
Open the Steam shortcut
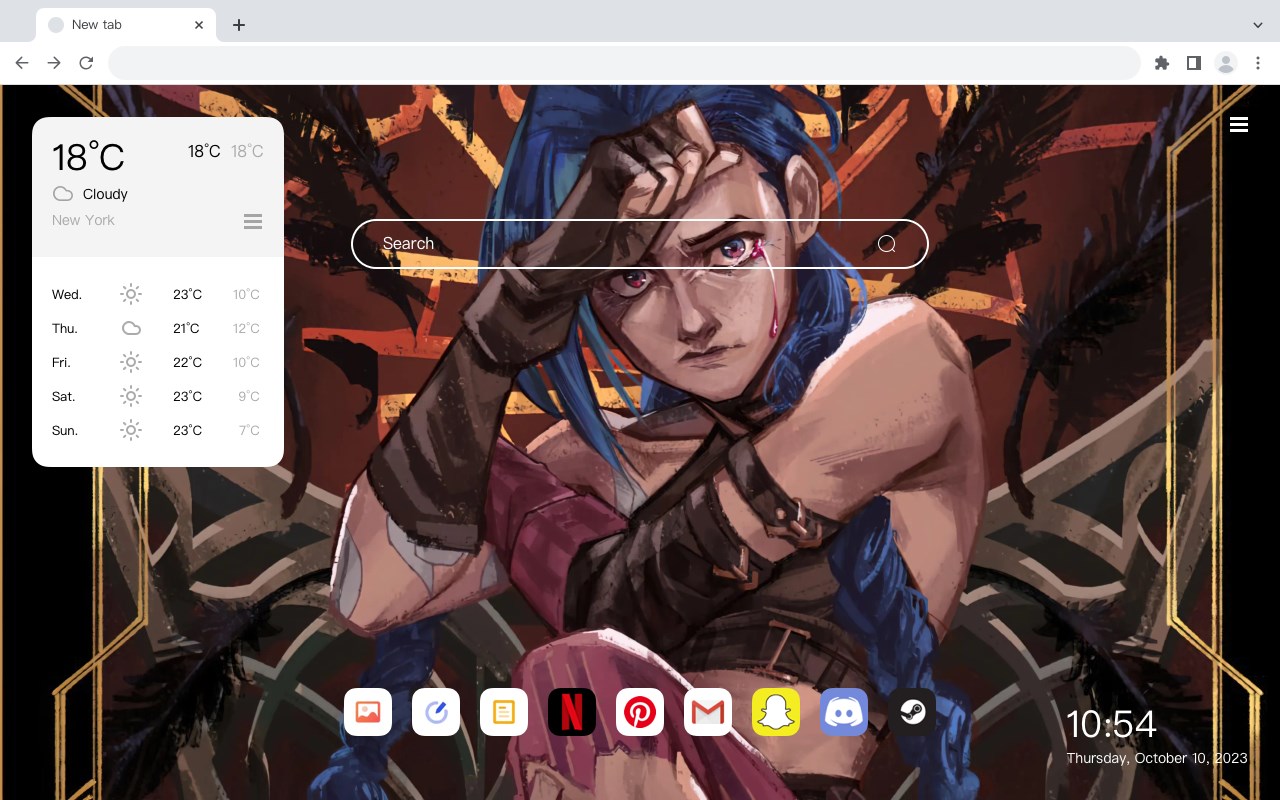click(912, 712)
